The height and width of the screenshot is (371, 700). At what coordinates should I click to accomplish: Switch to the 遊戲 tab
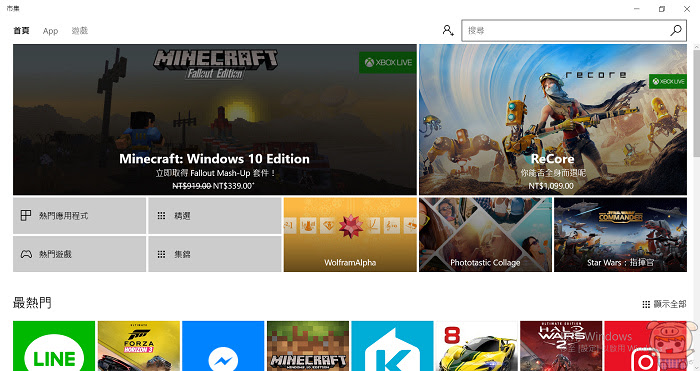tap(79, 30)
